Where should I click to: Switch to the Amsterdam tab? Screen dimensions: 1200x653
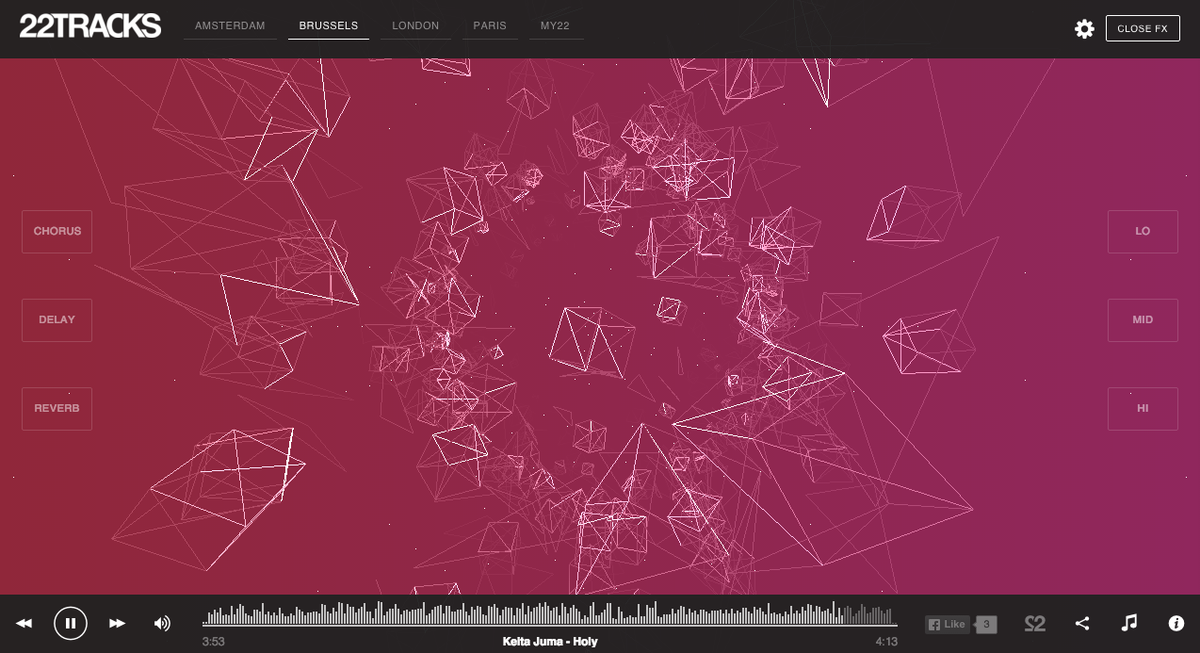pyautogui.click(x=230, y=26)
